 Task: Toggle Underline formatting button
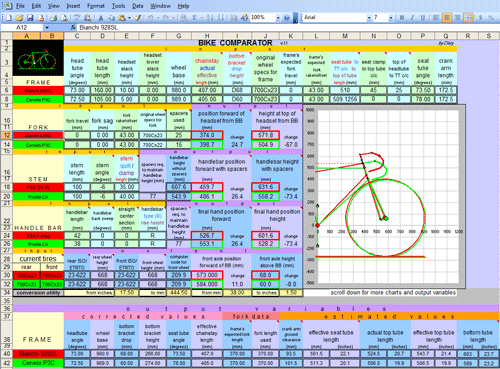tap(423, 18)
